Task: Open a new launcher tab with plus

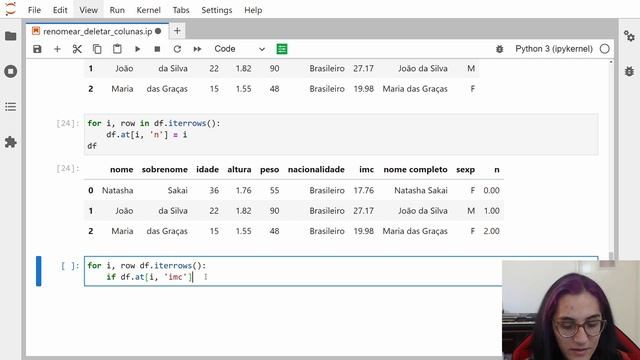Action: pos(177,31)
